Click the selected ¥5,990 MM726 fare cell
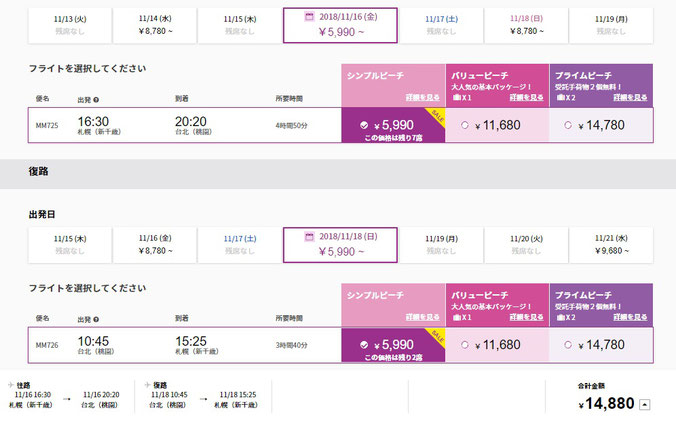The image size is (676, 421). [x=393, y=345]
